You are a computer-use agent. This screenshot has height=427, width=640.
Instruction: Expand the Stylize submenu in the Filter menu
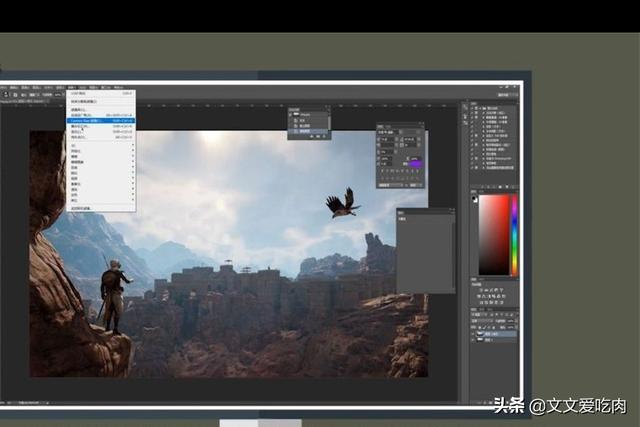(x=101, y=151)
